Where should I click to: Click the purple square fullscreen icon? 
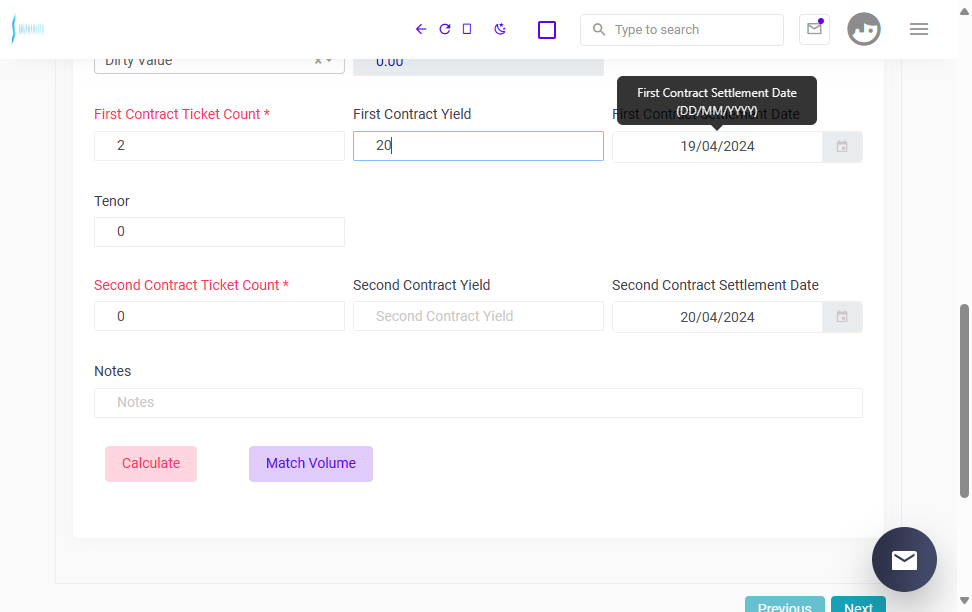pos(547,30)
